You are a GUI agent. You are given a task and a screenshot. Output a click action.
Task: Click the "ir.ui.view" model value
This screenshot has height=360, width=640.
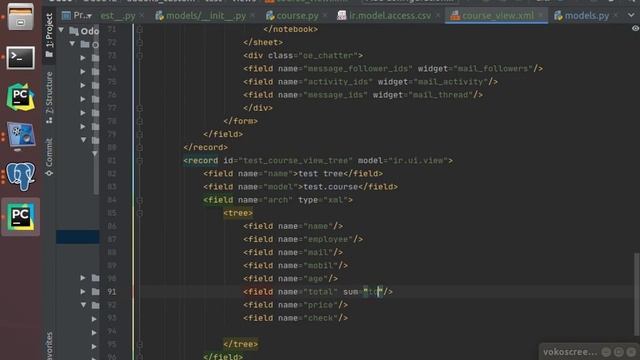tap(418, 160)
